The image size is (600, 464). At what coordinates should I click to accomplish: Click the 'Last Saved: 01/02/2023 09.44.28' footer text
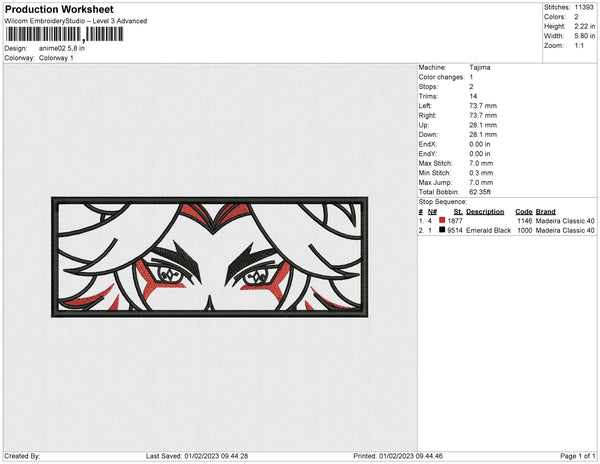[x=197, y=456]
